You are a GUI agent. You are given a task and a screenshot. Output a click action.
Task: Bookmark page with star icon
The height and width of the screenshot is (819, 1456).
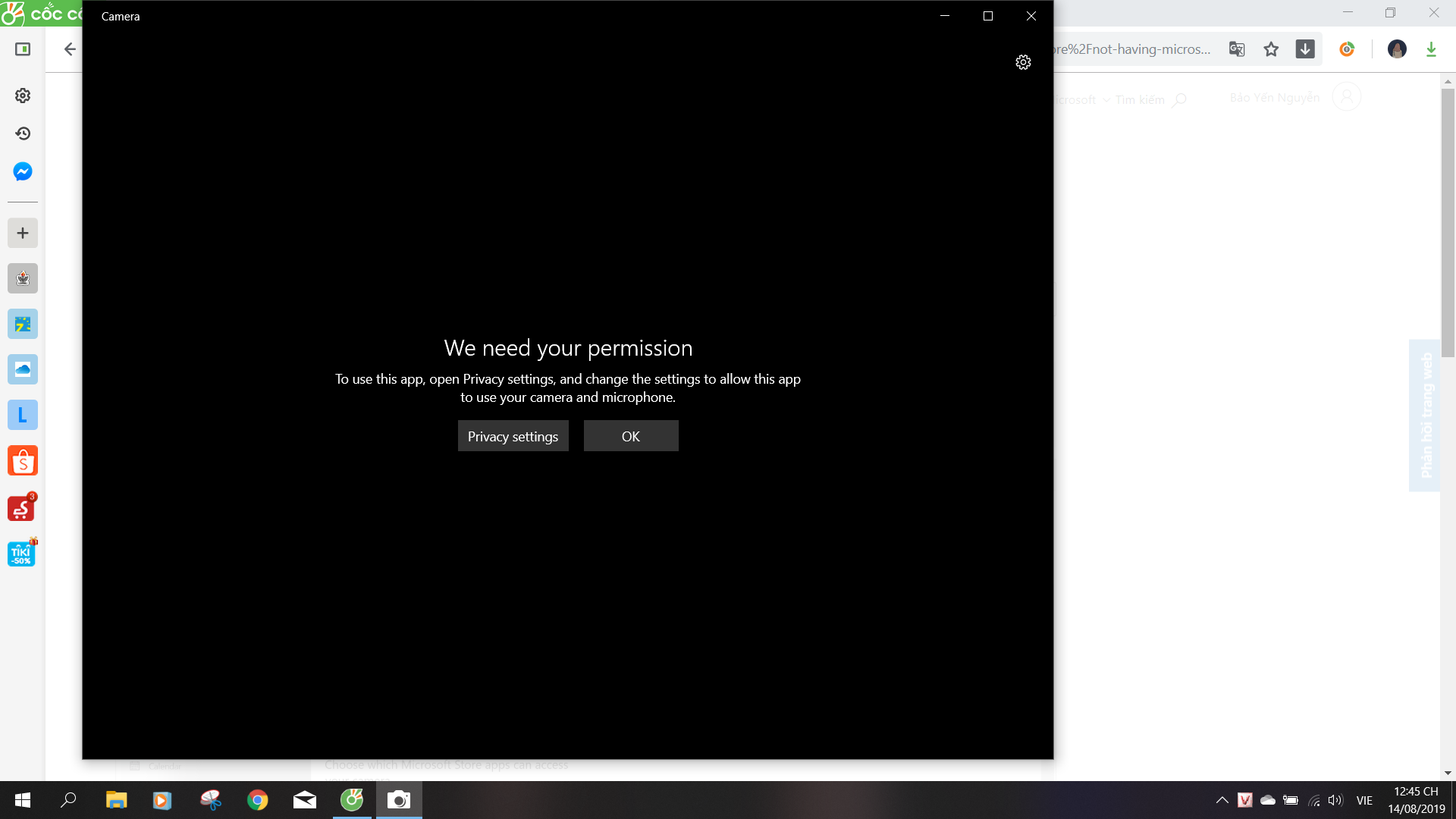click(1271, 49)
